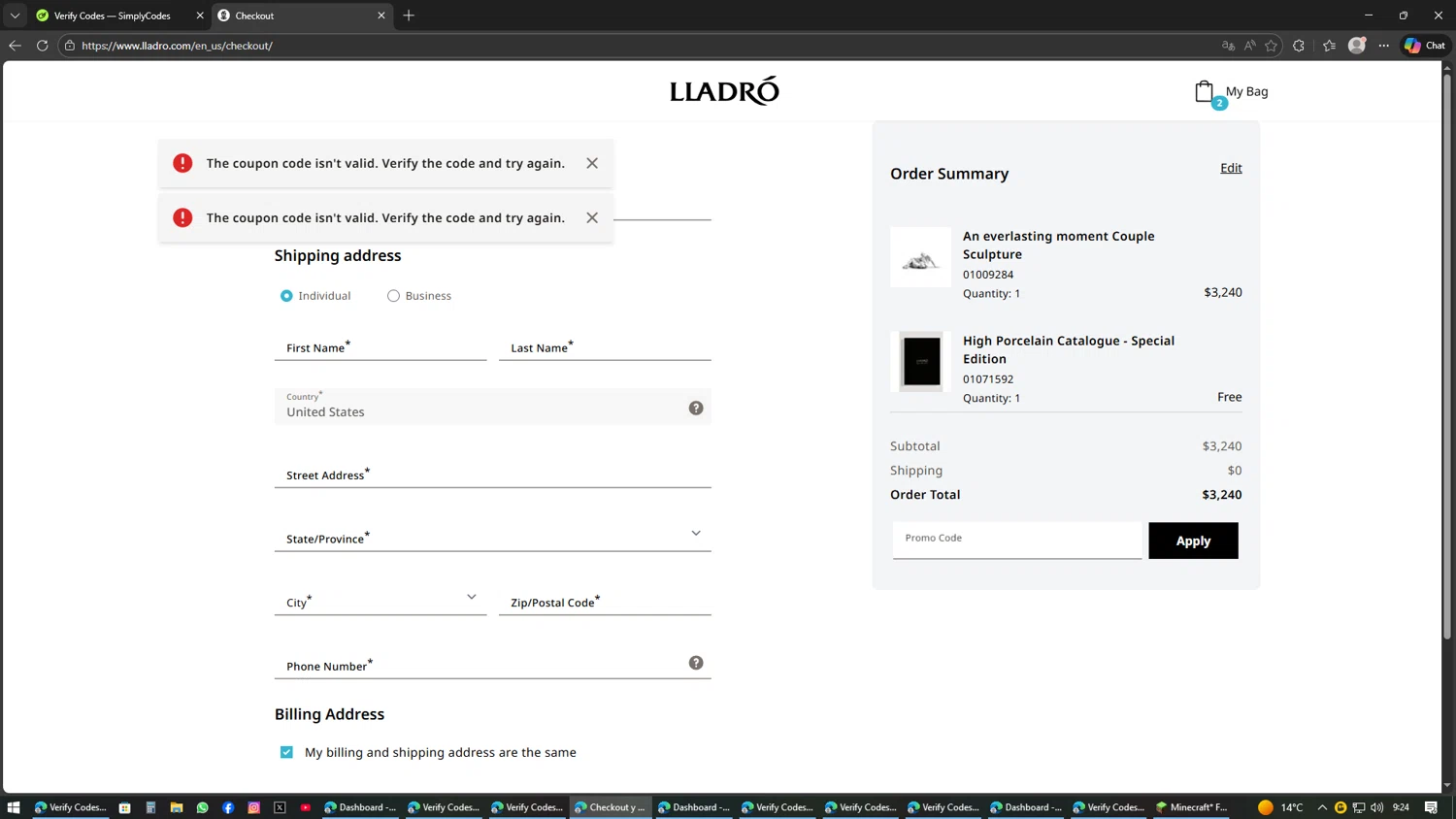Open the tab list dropdown arrow

click(x=15, y=16)
